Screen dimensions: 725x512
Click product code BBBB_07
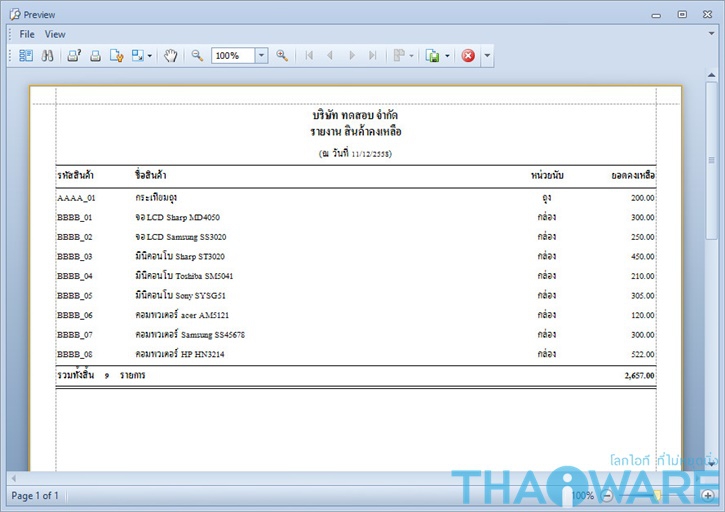[75, 334]
